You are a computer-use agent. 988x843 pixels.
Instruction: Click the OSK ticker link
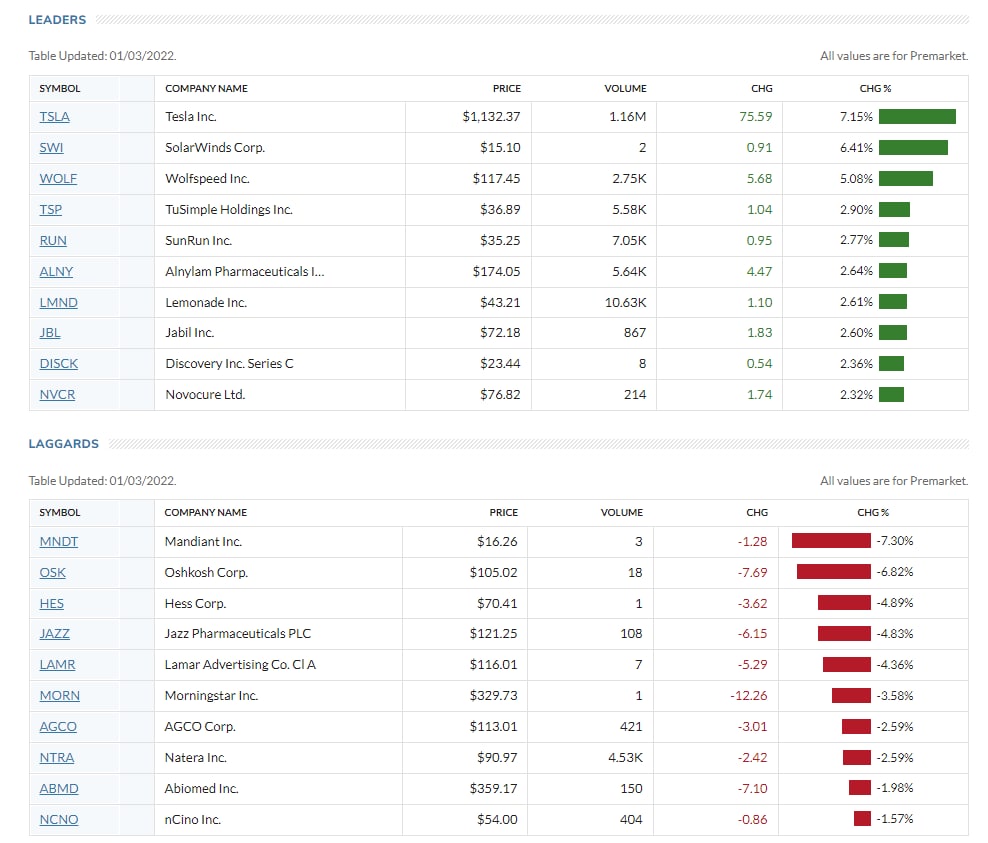pyautogui.click(x=52, y=573)
